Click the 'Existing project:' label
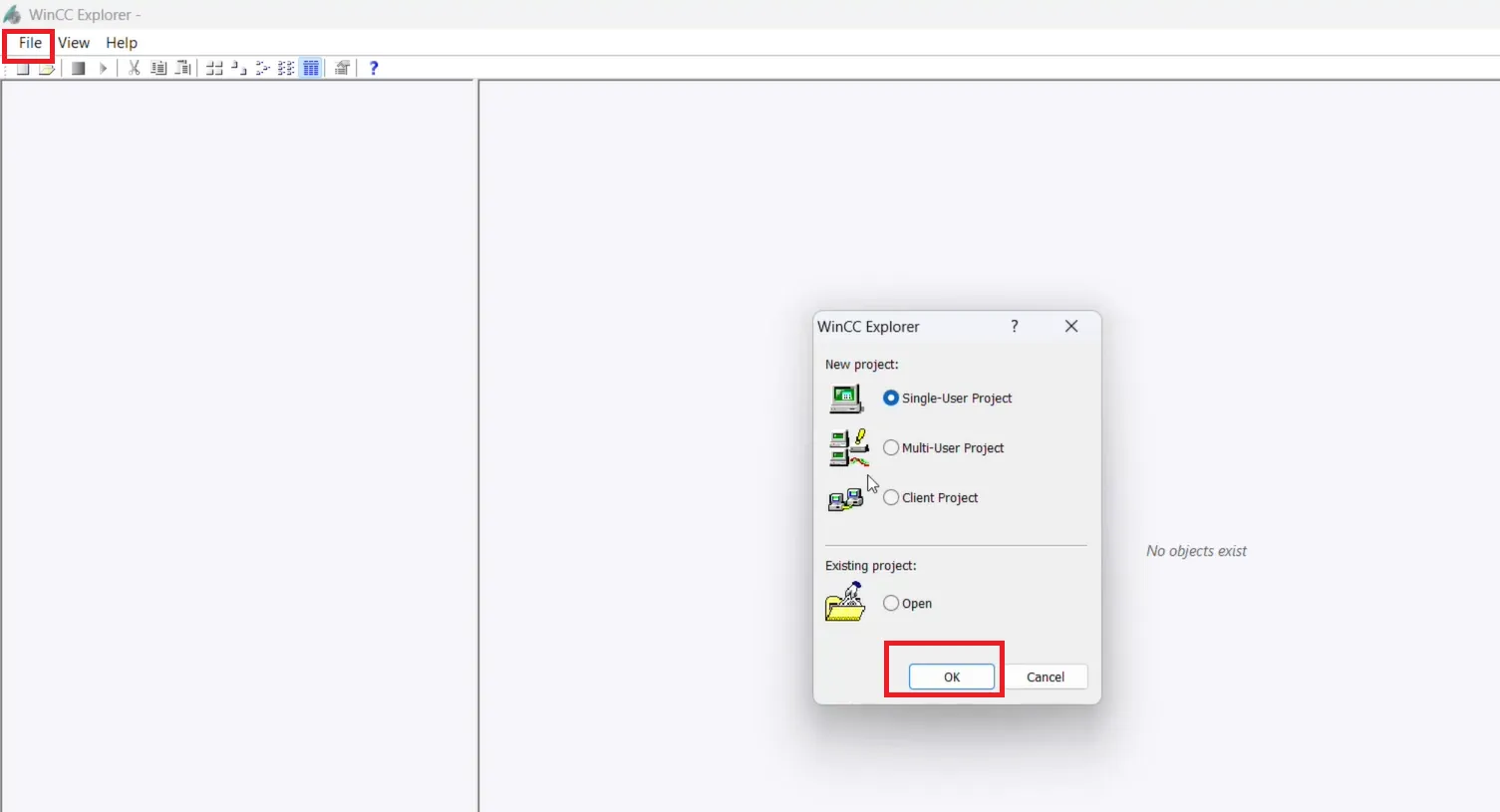The width and height of the screenshot is (1500, 812). click(870, 566)
